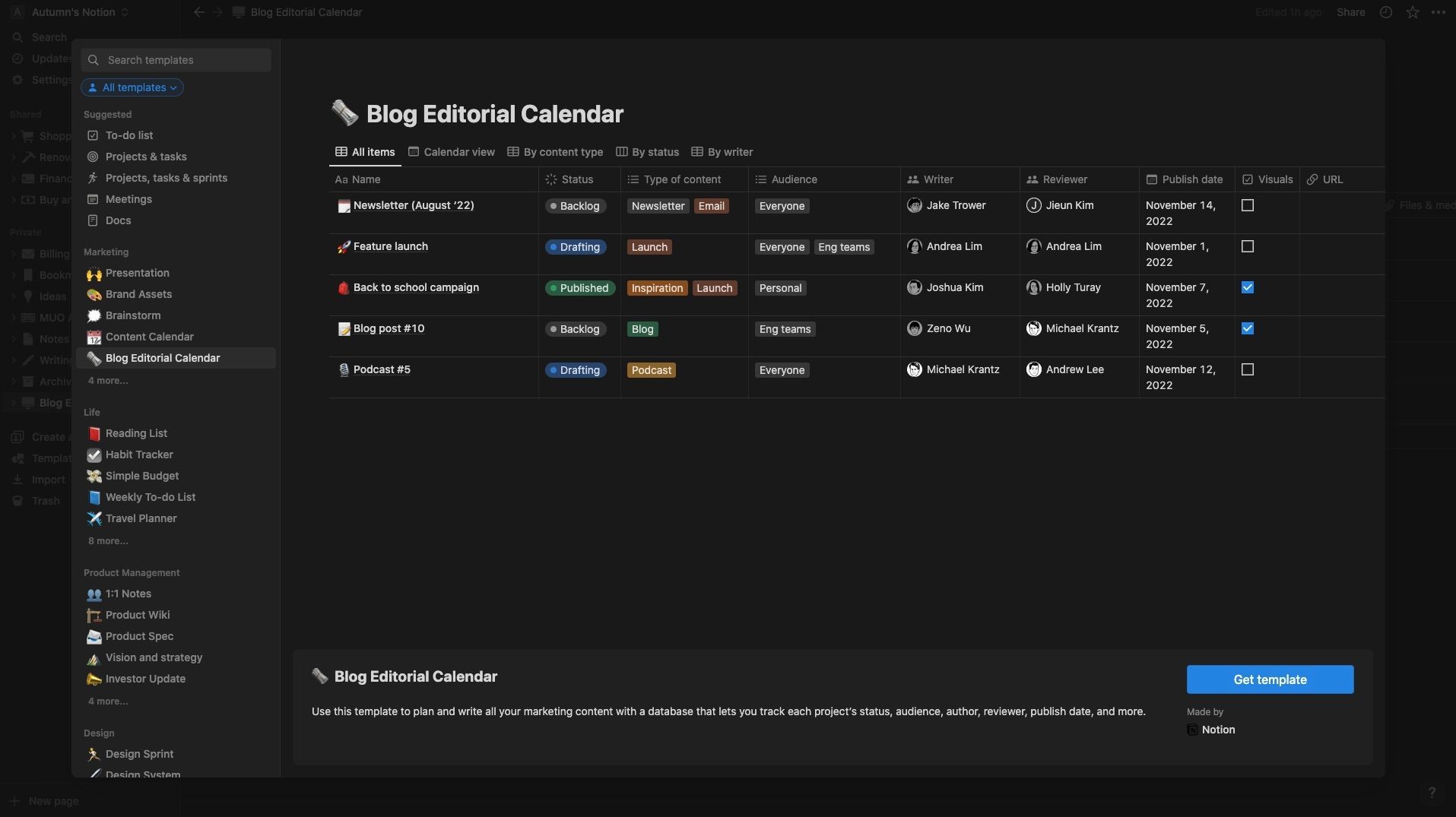Viewport: 1456px width, 817px height.
Task: Click the Vision and strategy icon
Action: (x=94, y=658)
